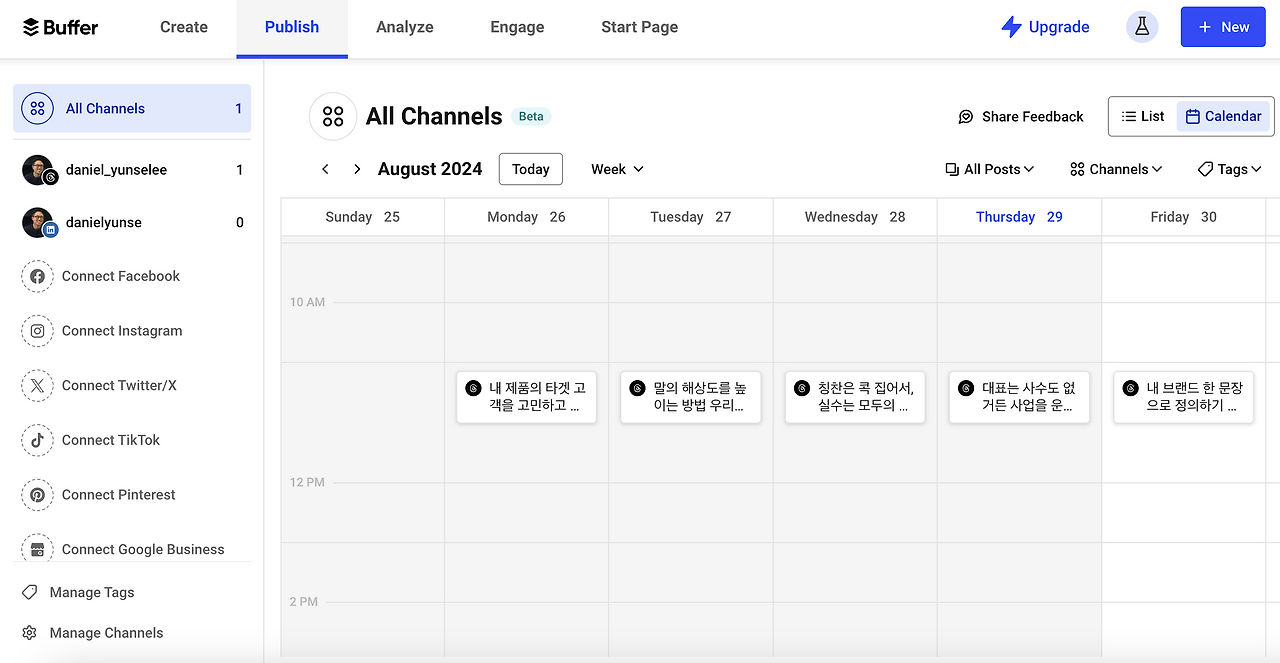Click the Connect Pinterest icon
This screenshot has height=663, width=1280.
click(x=37, y=494)
